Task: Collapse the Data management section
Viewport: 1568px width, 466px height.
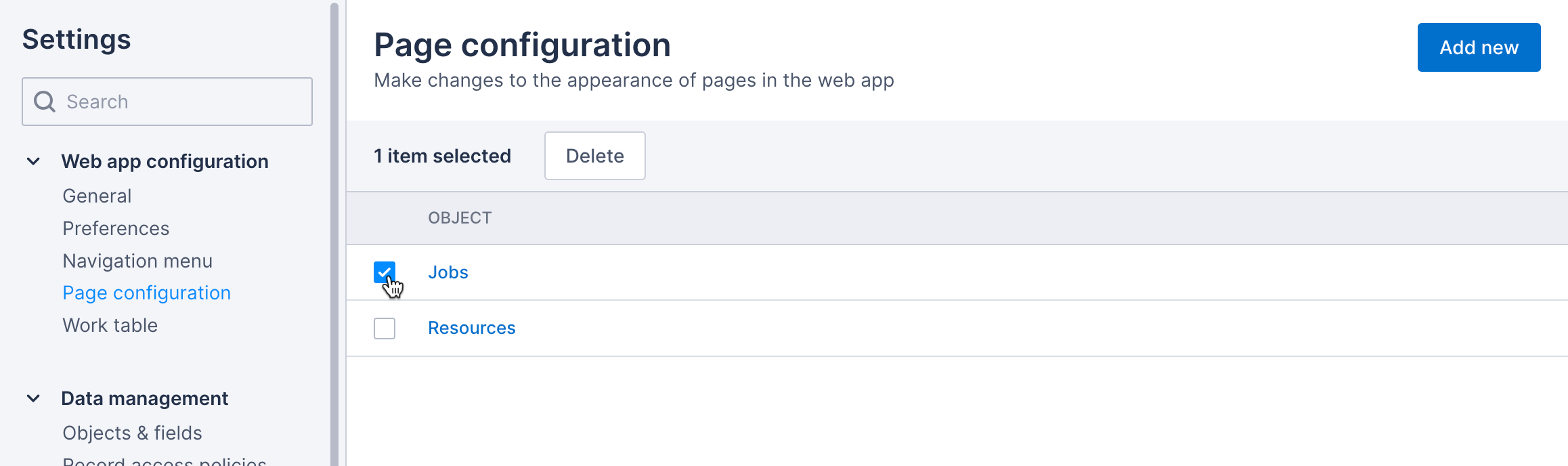Action: tap(32, 398)
